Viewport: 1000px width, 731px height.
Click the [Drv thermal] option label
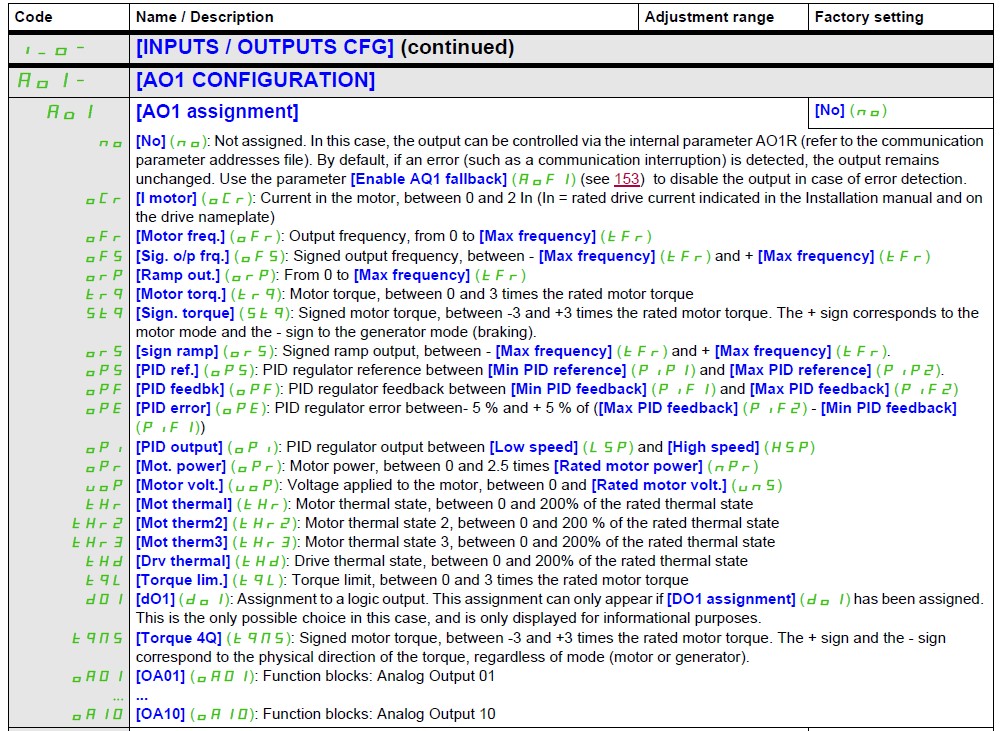tap(183, 562)
